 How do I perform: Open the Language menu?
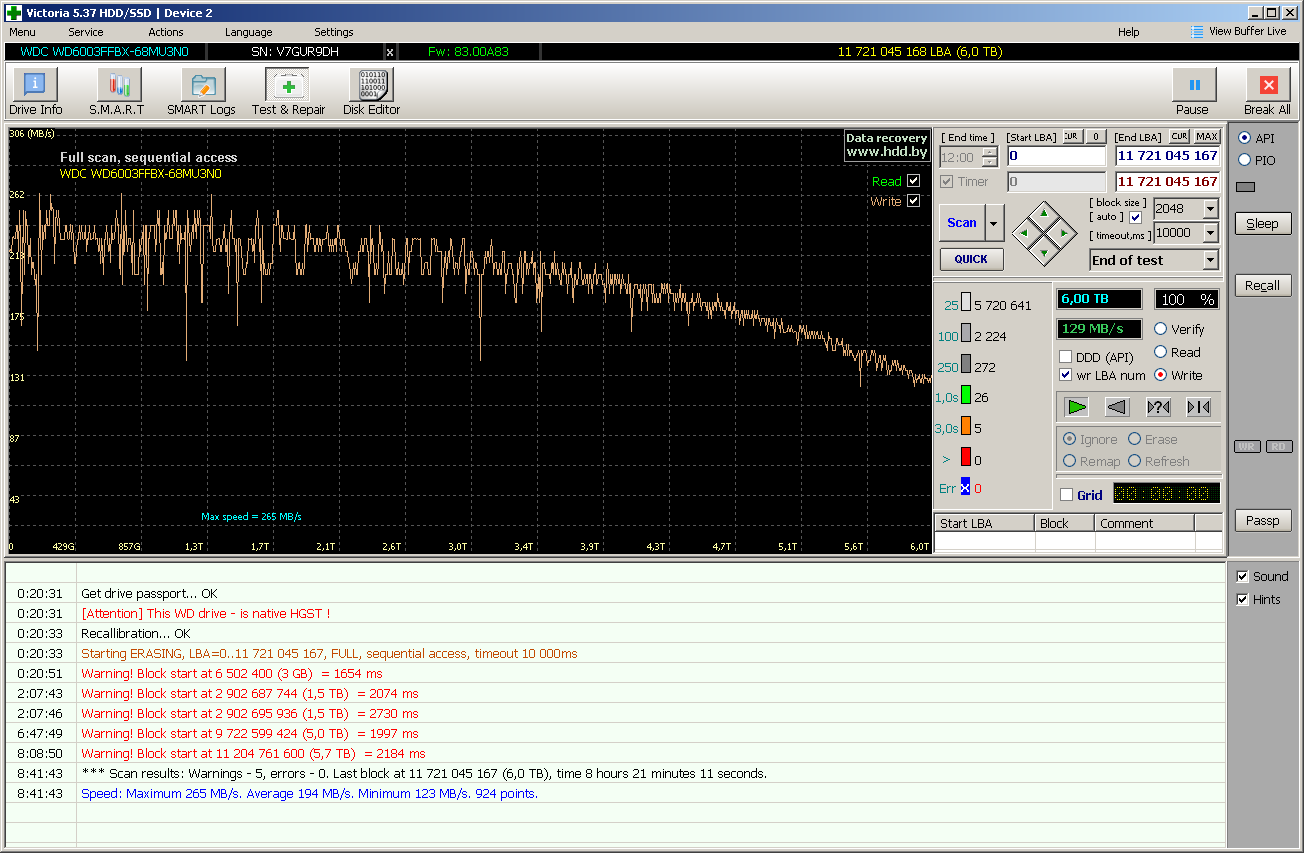[248, 32]
